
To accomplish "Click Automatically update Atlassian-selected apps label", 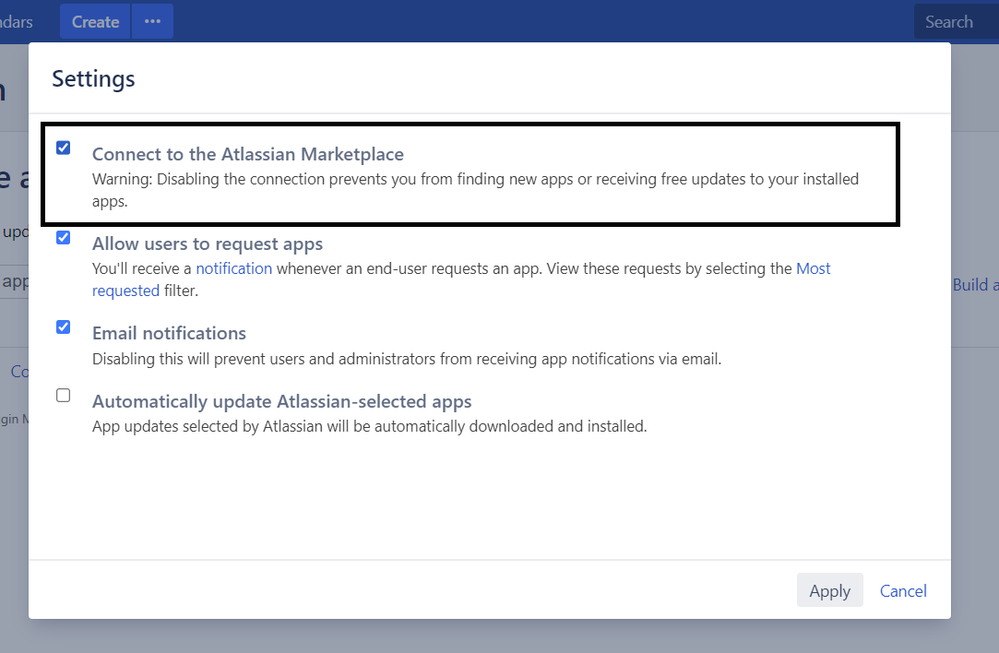I will pos(282,401).
